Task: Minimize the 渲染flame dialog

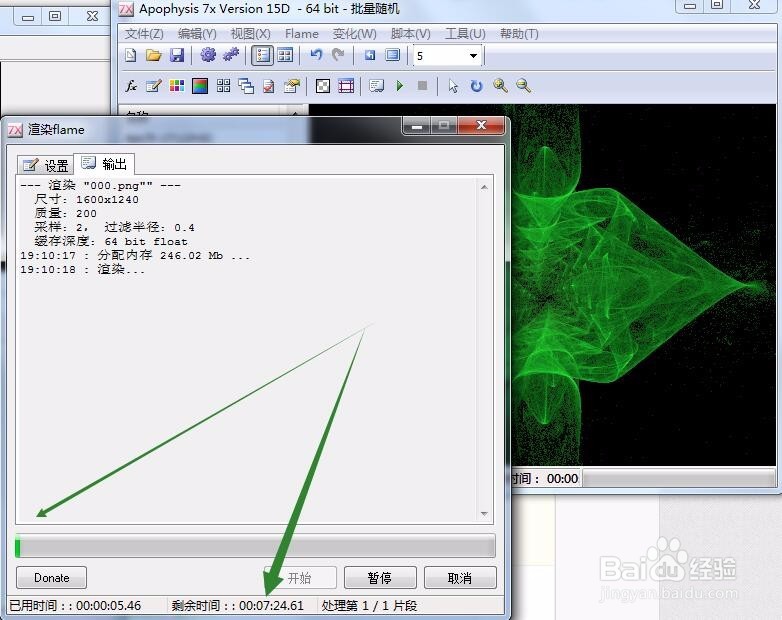Action: click(x=417, y=126)
